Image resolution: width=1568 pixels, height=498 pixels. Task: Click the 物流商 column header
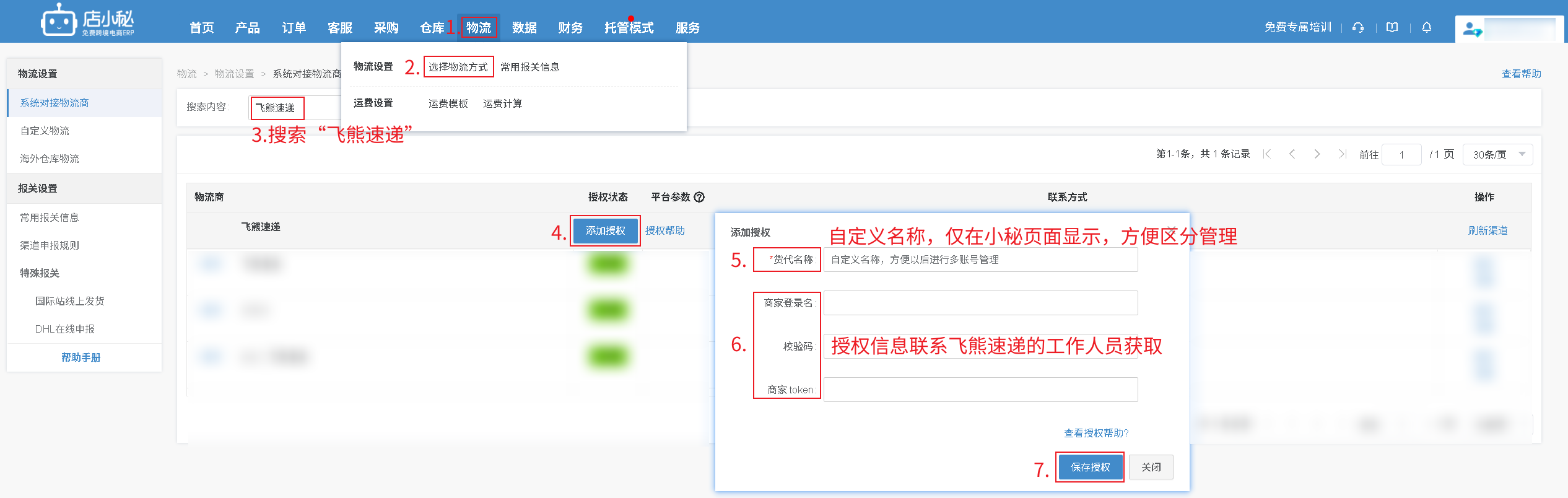pyautogui.click(x=209, y=197)
